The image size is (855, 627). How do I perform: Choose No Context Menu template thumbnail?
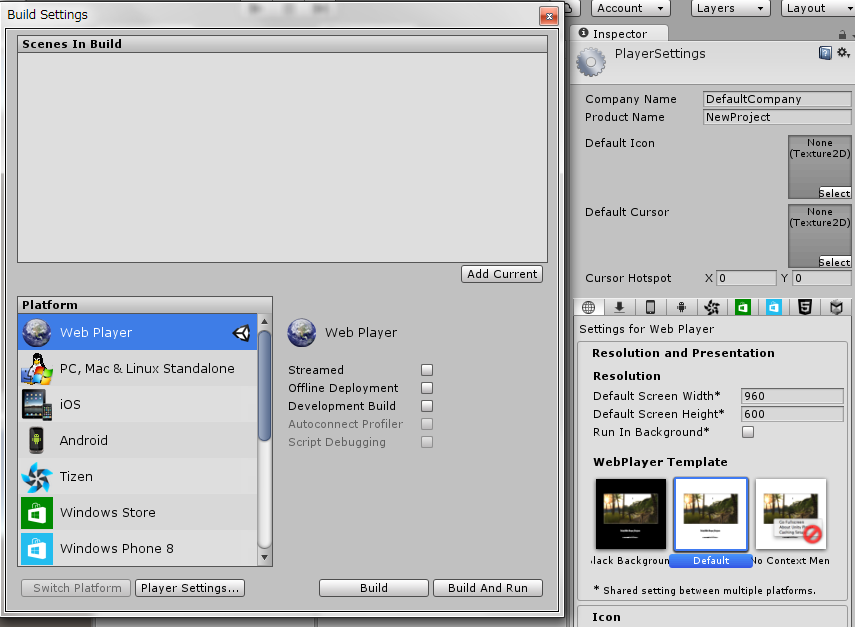[x=791, y=514]
